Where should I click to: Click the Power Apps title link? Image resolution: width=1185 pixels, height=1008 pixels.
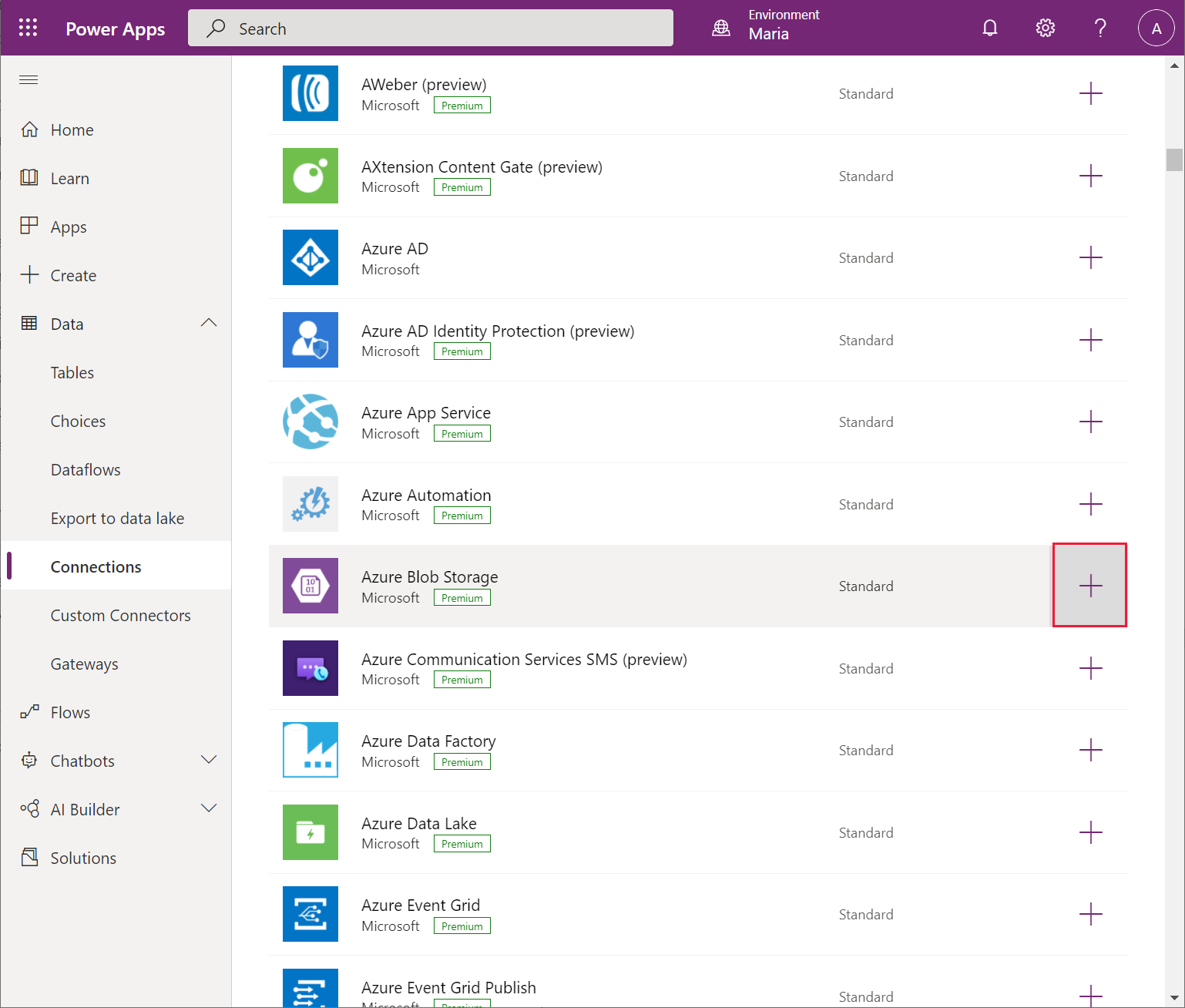point(115,29)
